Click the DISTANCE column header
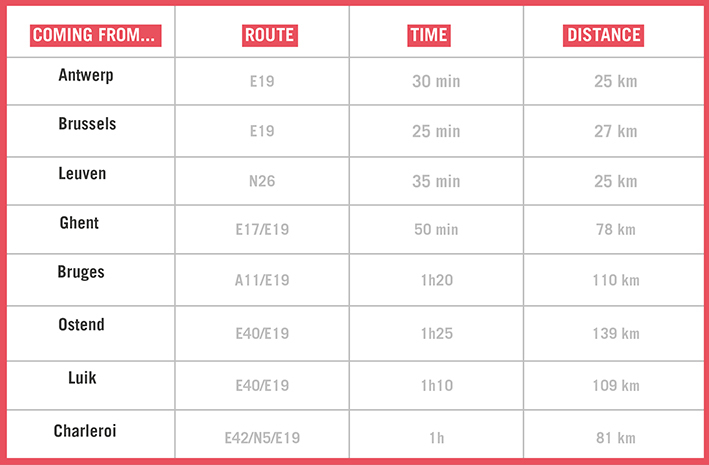Screen dimensions: 709x465 (603, 35)
